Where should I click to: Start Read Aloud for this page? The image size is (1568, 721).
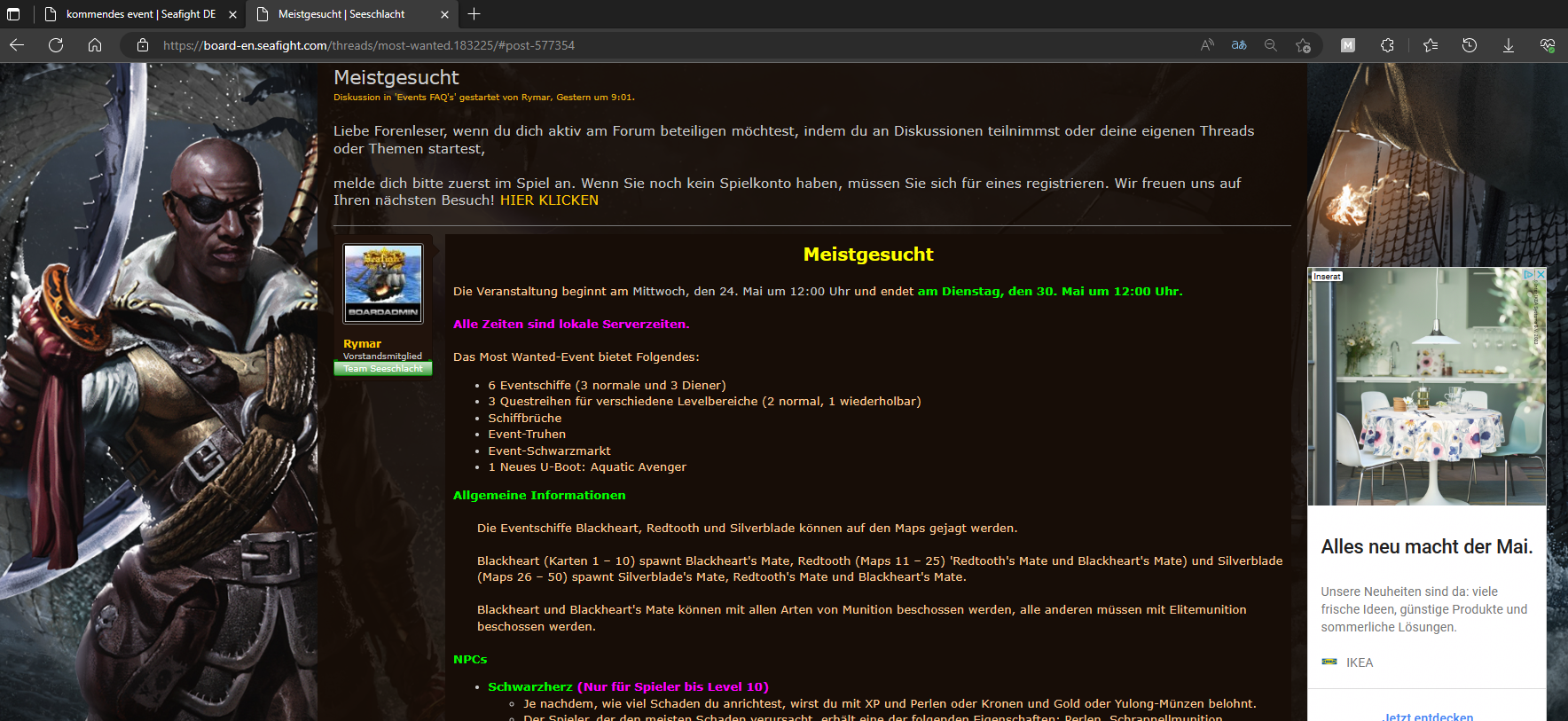[x=1207, y=45]
